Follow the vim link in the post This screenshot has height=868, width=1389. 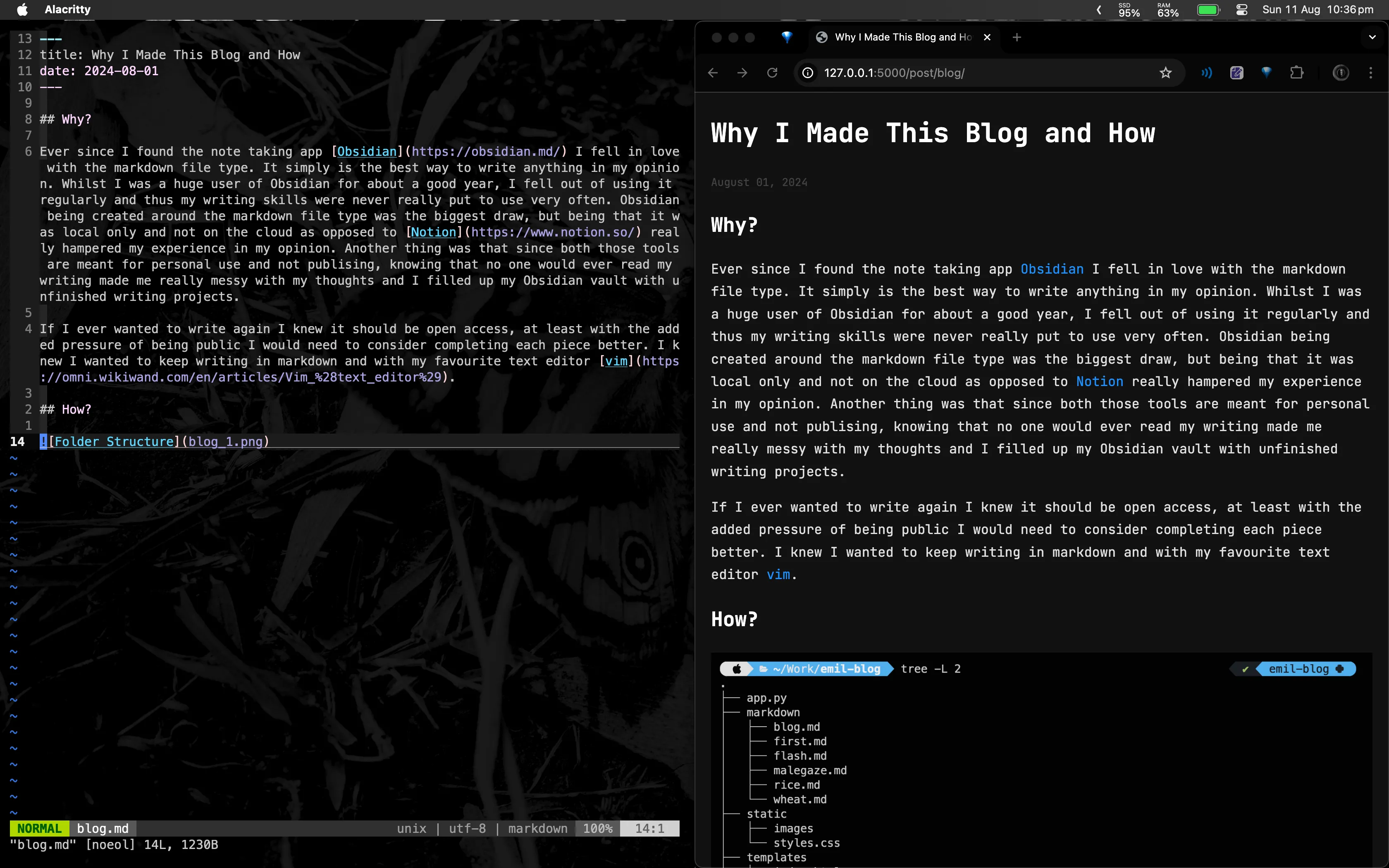778,575
